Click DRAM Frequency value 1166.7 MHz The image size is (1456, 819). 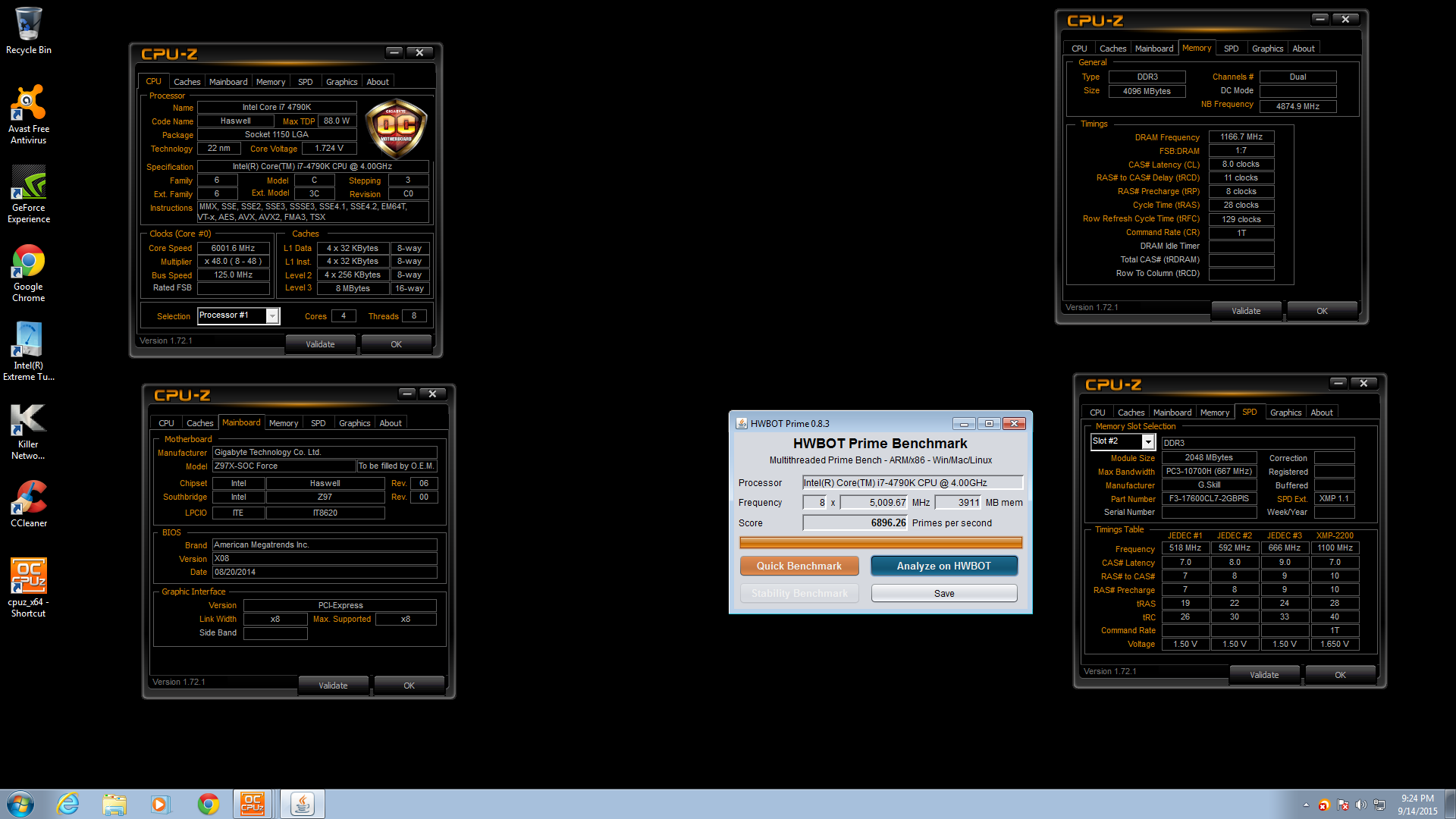coord(1241,137)
